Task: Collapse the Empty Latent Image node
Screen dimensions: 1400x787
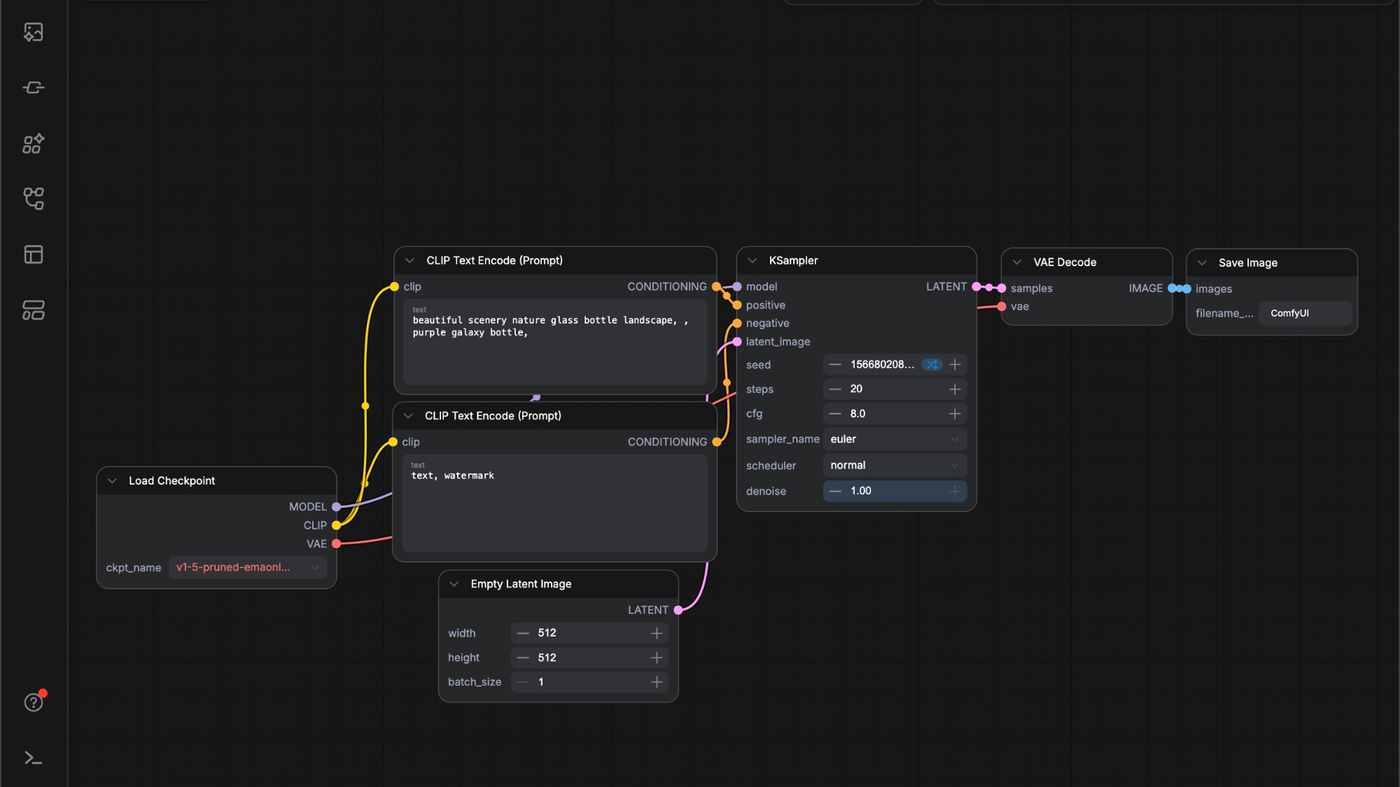Action: click(454, 584)
